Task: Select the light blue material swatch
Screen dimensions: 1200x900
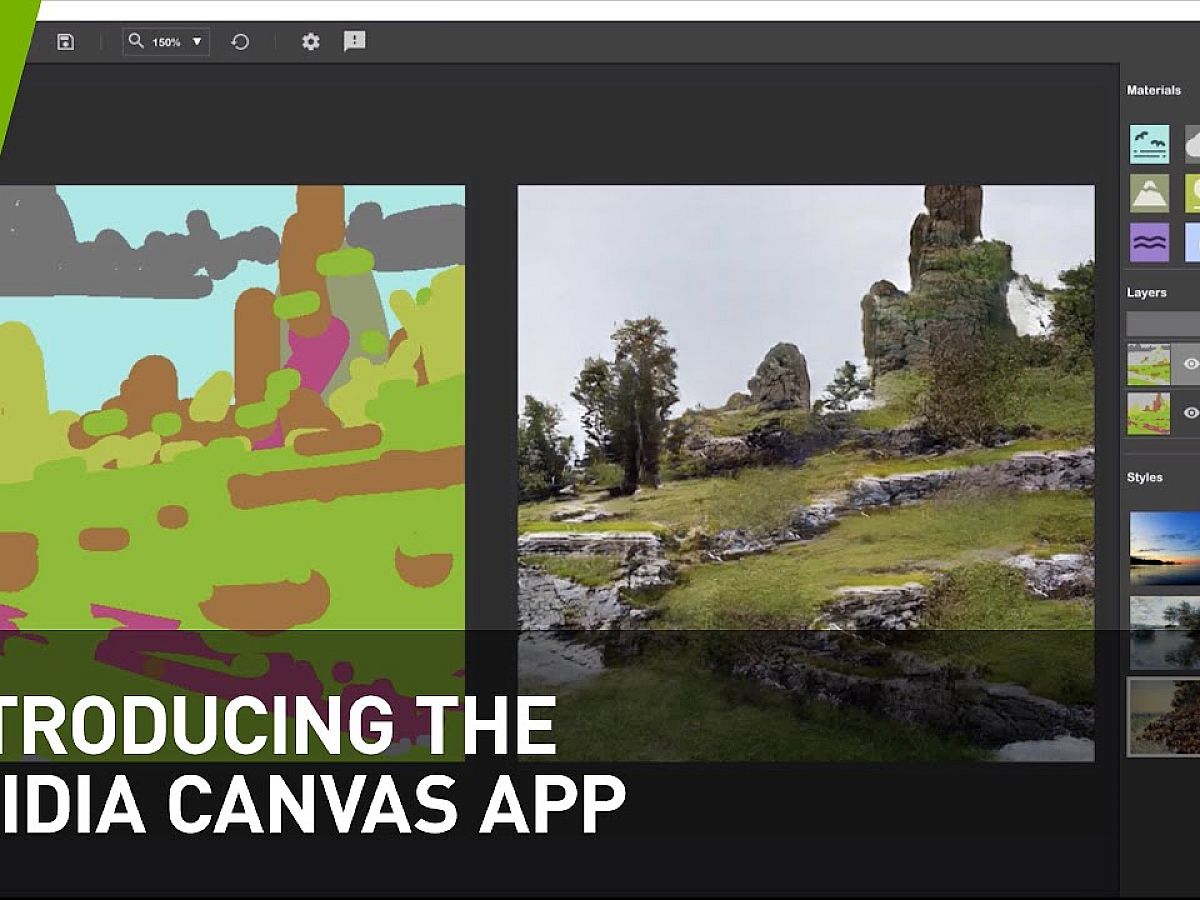Action: coord(1193,242)
